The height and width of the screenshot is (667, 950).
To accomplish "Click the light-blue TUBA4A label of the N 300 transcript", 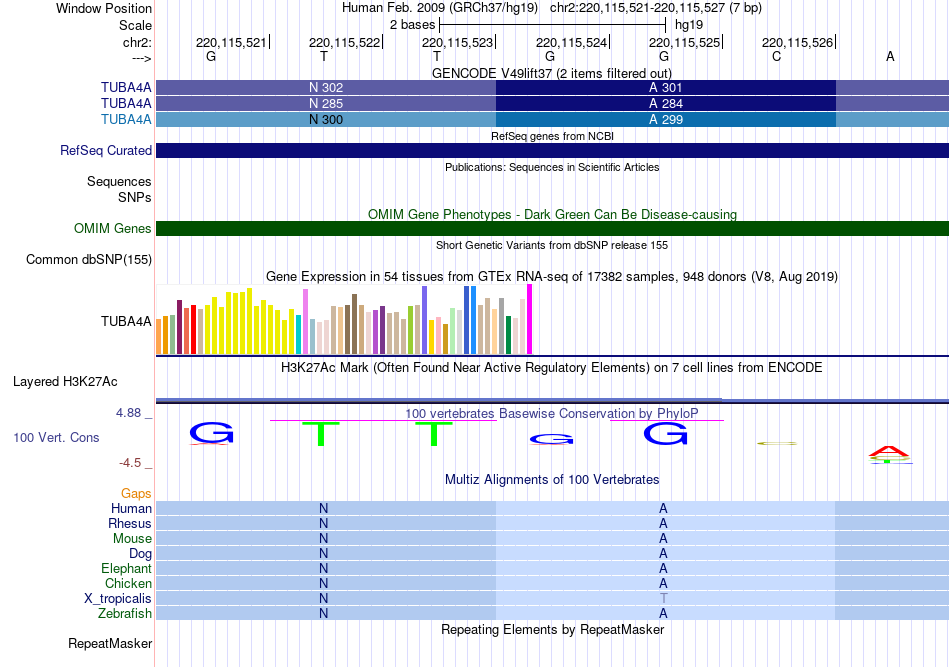I will click(x=126, y=119).
